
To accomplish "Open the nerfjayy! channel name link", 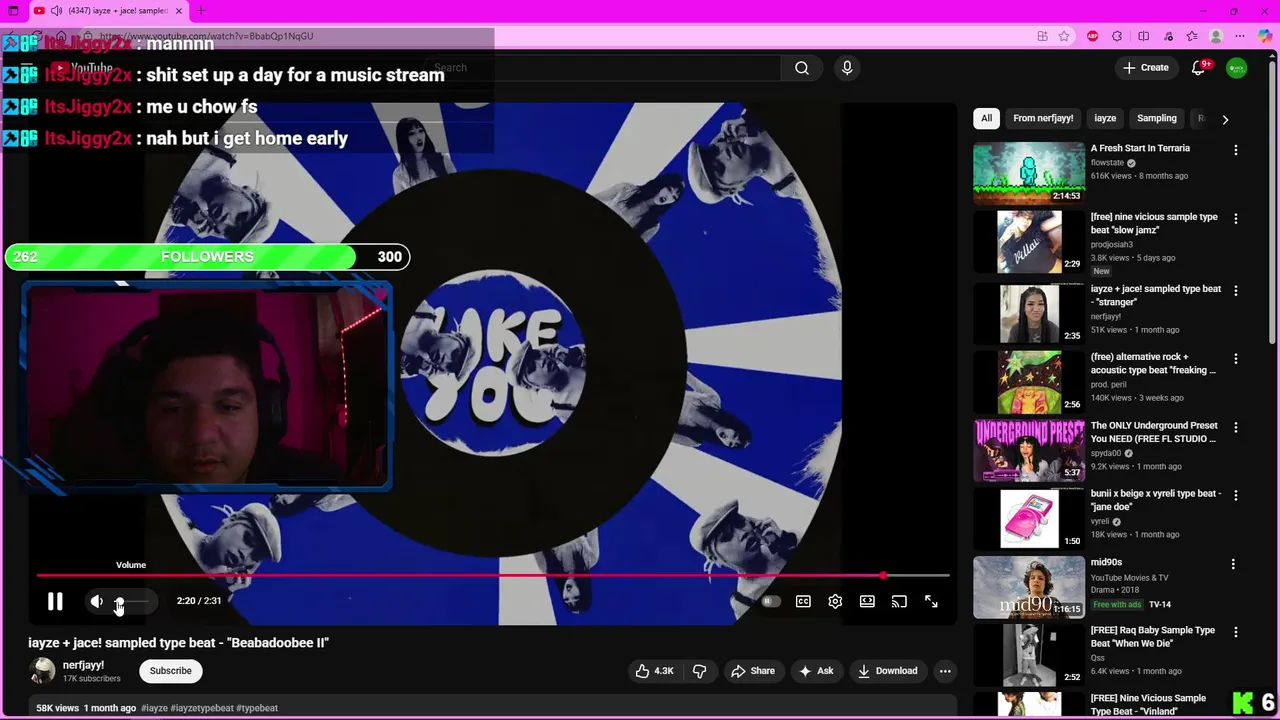I will pyautogui.click(x=83, y=665).
